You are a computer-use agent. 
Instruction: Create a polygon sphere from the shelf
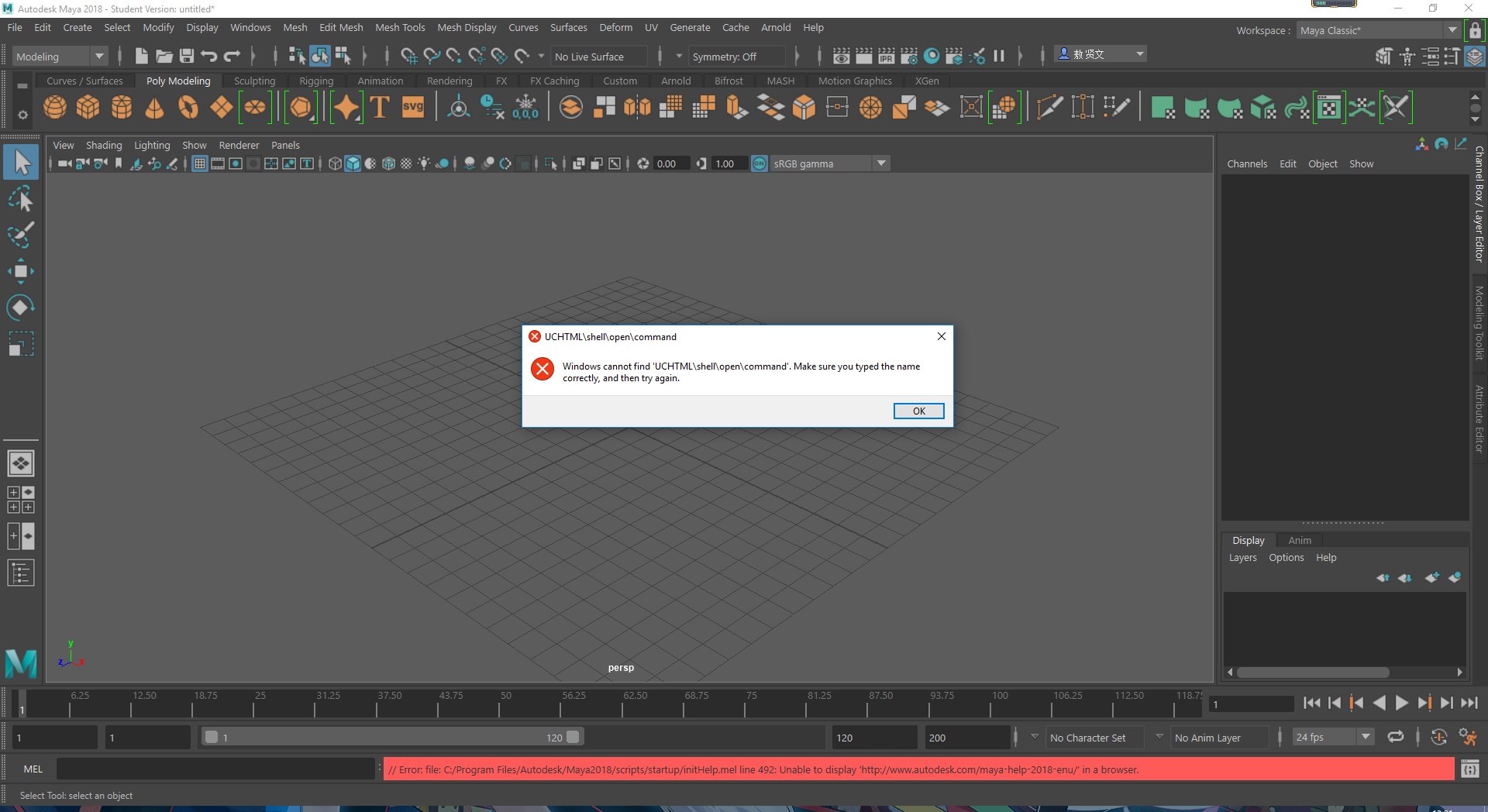[54, 107]
